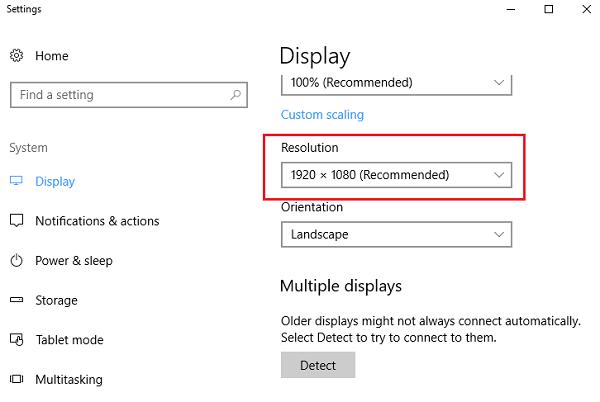600x402 pixels.
Task: Click the search magnifier icon
Action: (235, 95)
